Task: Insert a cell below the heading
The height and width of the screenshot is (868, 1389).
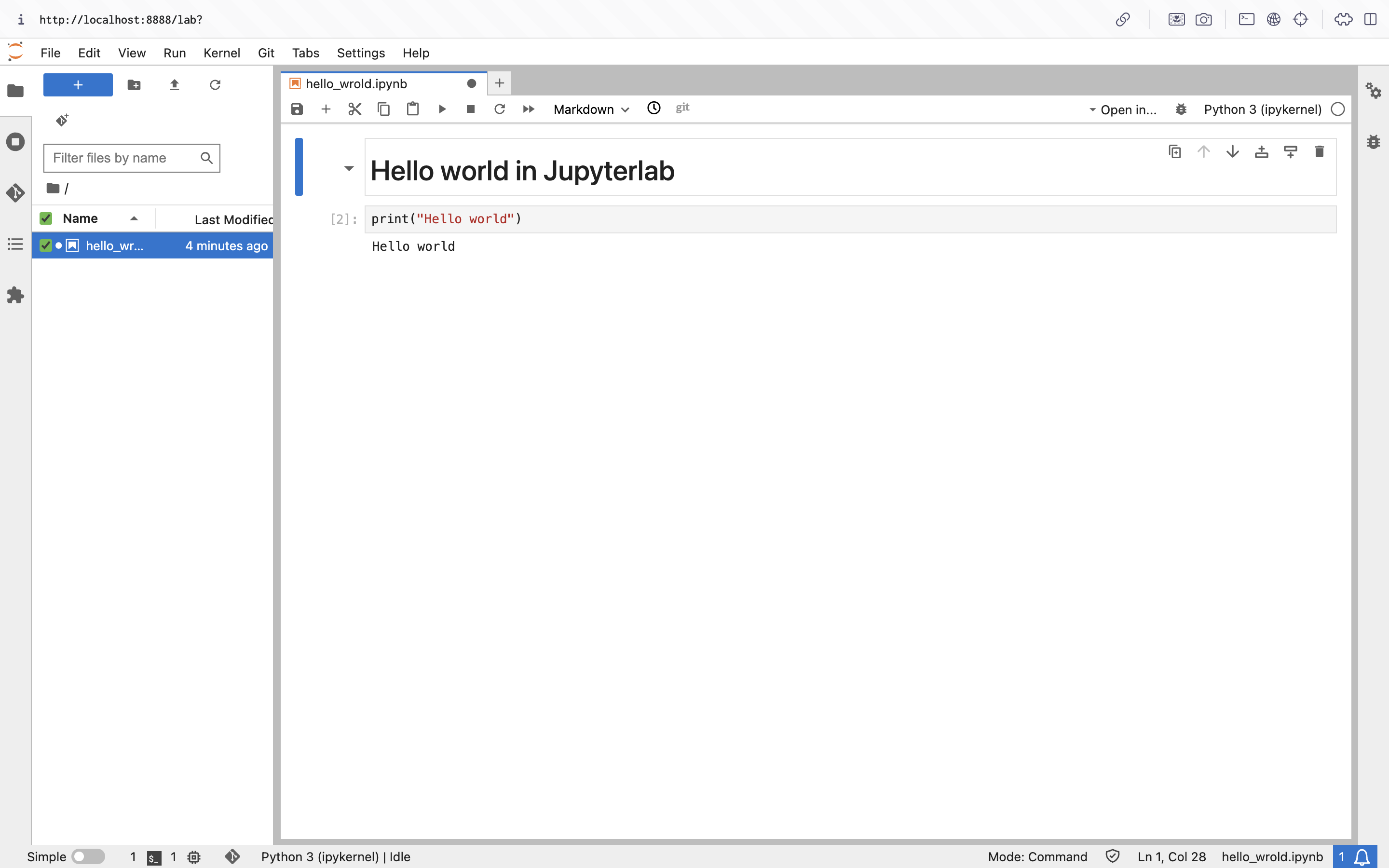Action: pos(1290,151)
